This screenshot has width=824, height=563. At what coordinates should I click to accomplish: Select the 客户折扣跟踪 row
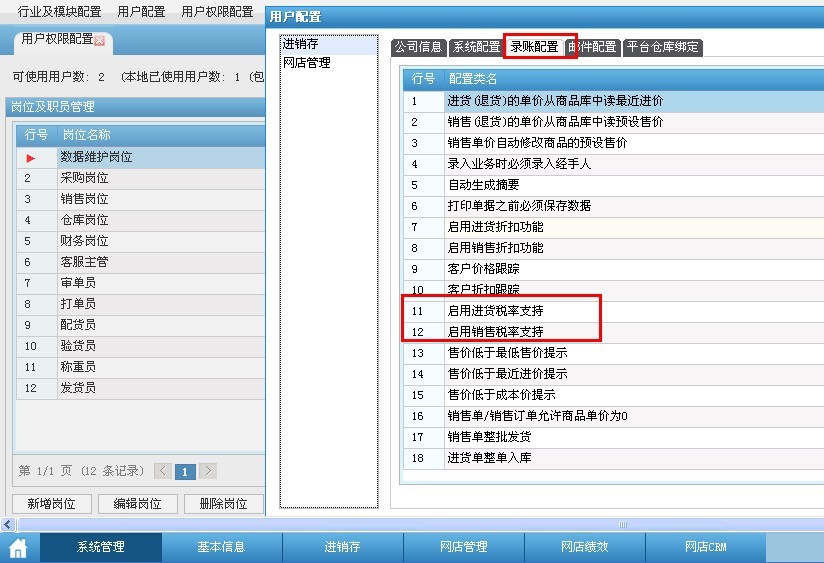click(614, 290)
